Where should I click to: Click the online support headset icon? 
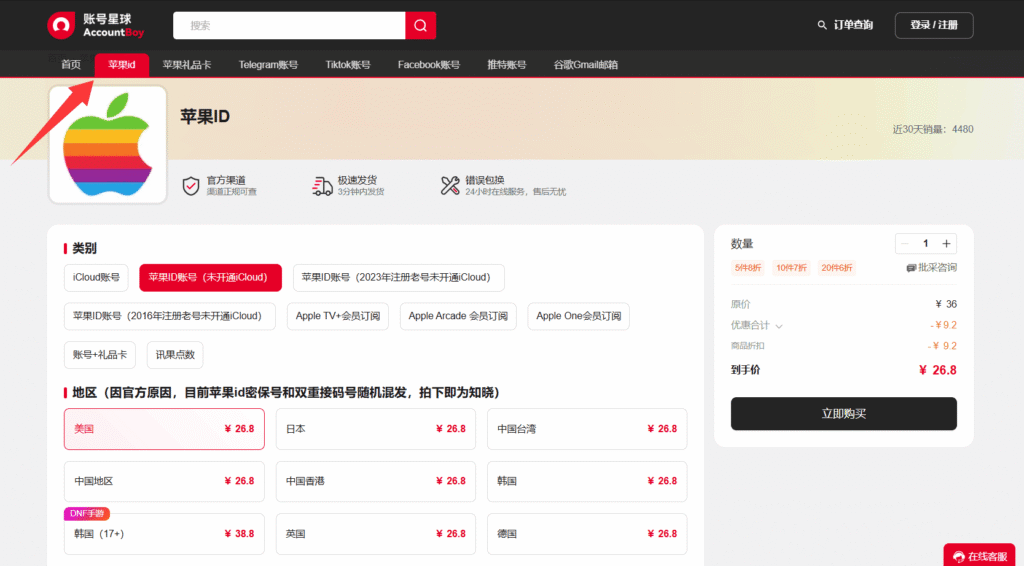(958, 556)
